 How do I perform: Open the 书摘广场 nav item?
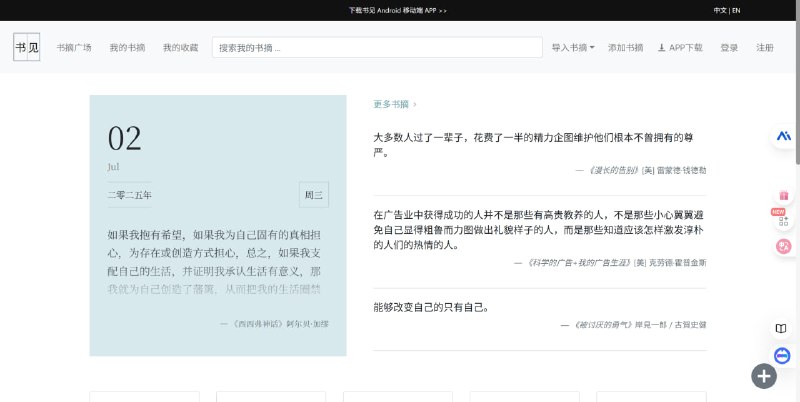coord(74,48)
